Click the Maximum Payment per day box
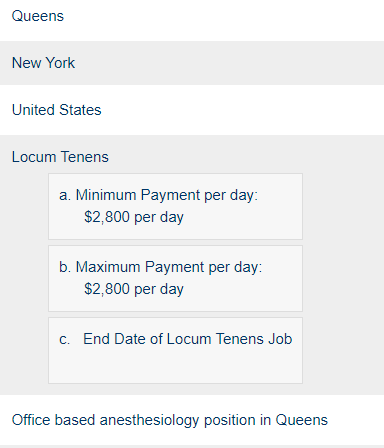 (175, 278)
